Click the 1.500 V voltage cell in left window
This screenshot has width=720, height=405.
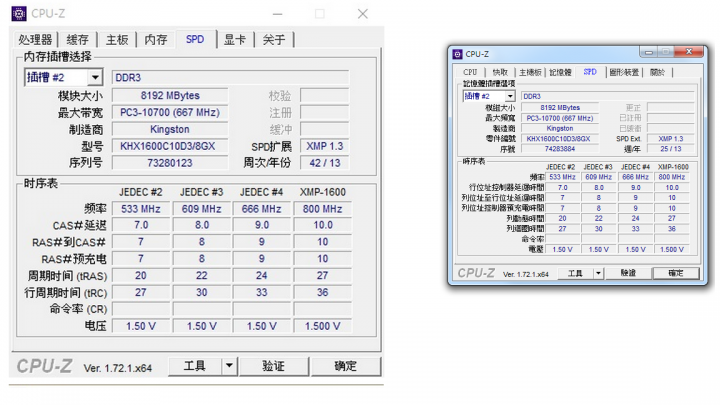322,326
